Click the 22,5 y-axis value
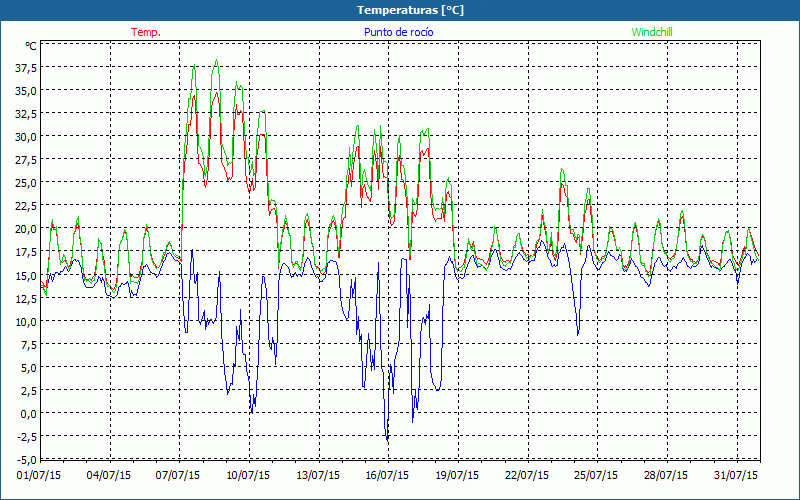 coord(26,206)
